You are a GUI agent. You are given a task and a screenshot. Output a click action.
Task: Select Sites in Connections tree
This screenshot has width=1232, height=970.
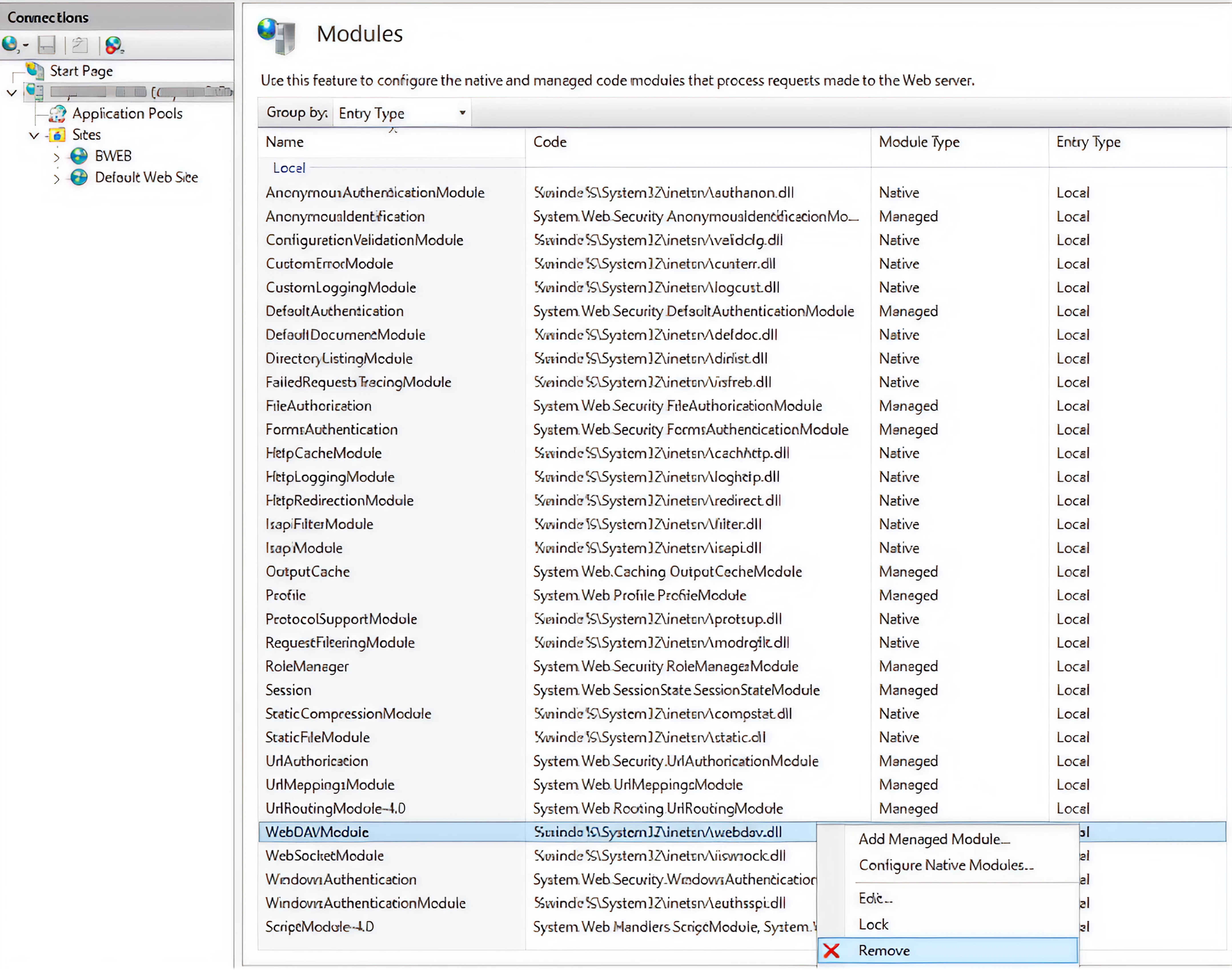click(x=86, y=135)
